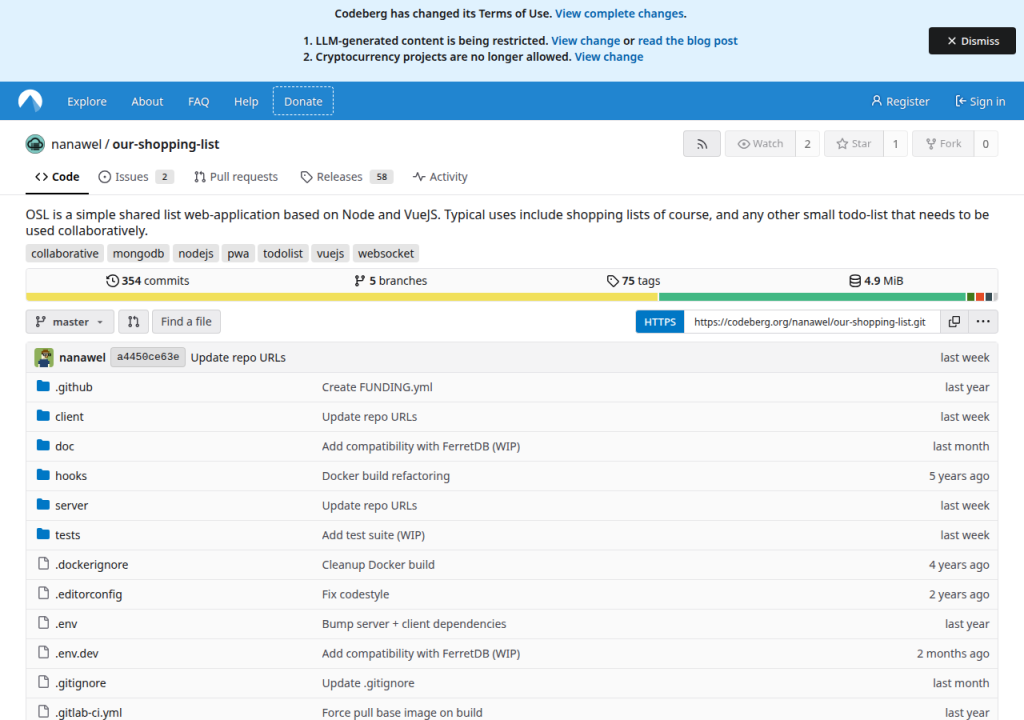
Task: Click the Codeberg mountain logo
Action: pyautogui.click(x=30, y=101)
